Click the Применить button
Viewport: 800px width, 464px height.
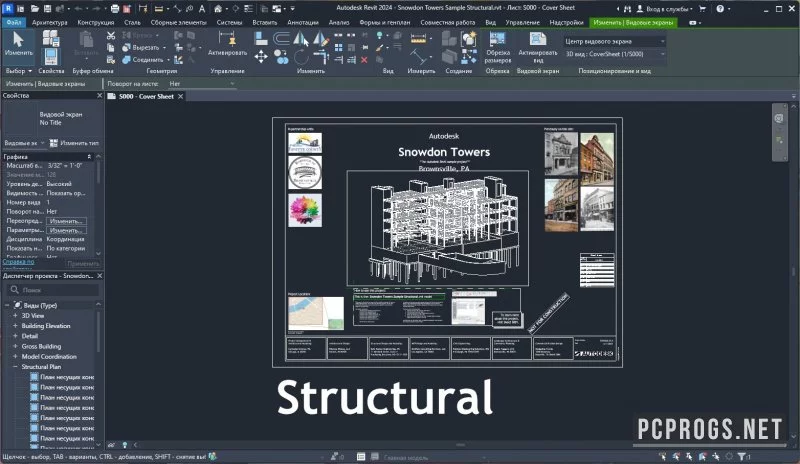pyautogui.click(x=83, y=263)
